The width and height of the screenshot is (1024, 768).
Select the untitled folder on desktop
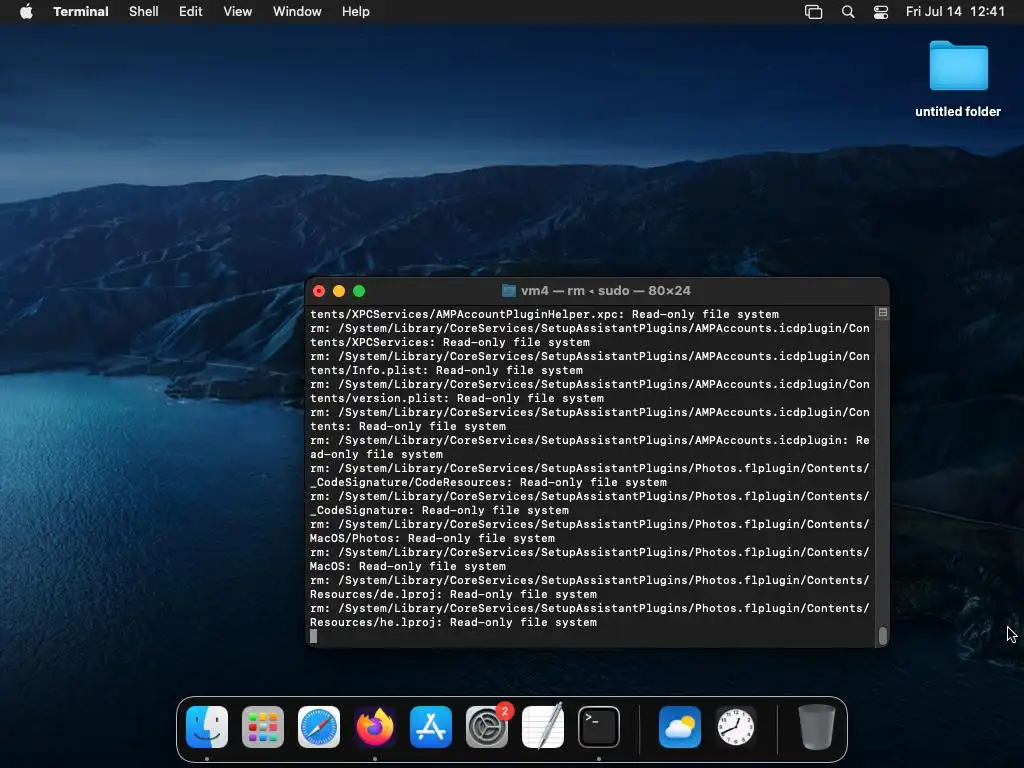pyautogui.click(x=958, y=79)
